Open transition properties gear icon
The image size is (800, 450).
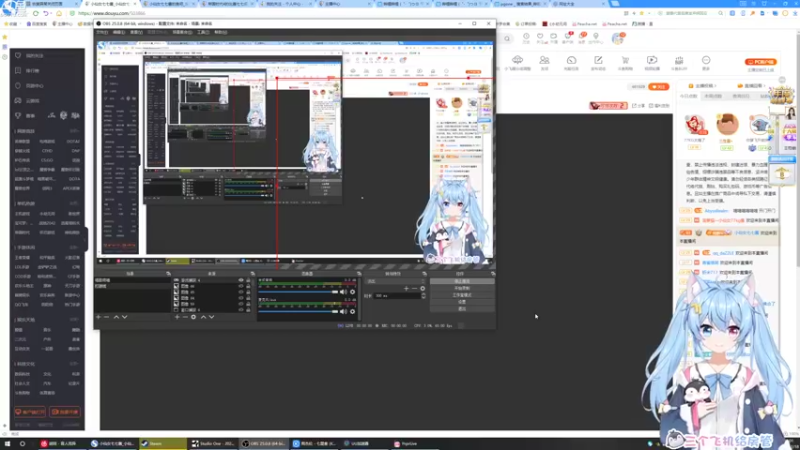[x=422, y=288]
